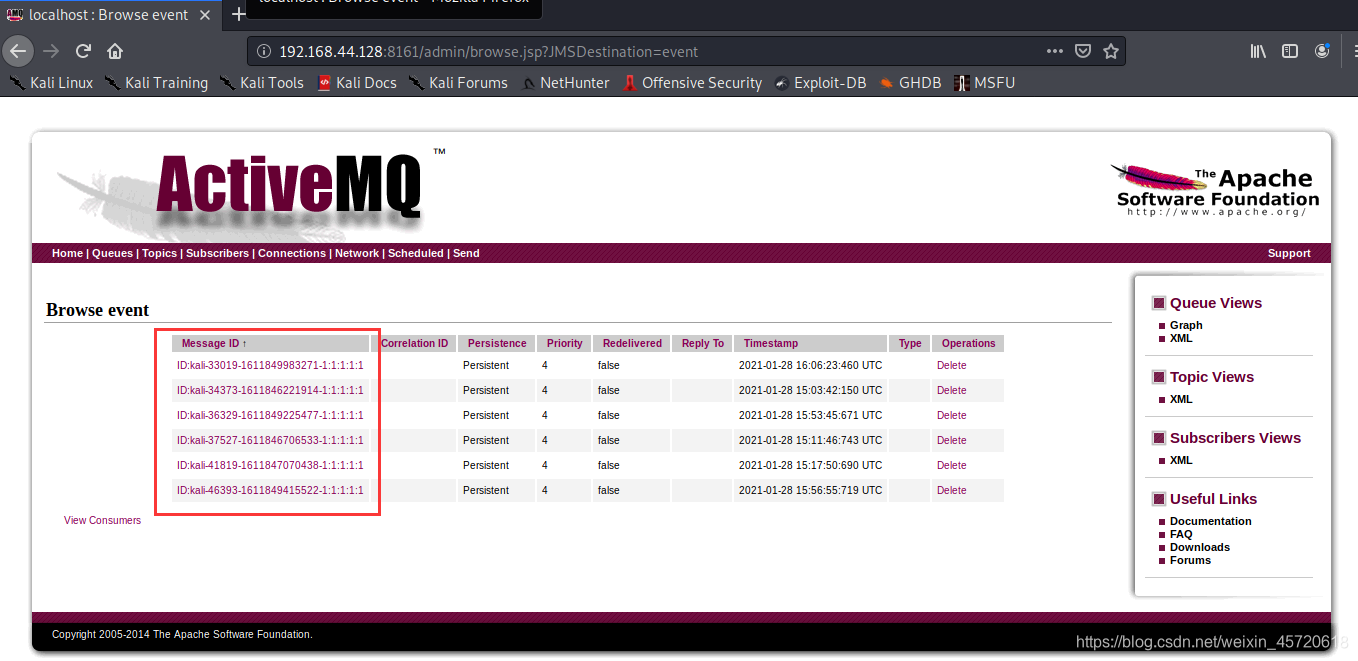
Task: Open Network in ActiveMQ nav bar
Action: coord(357,253)
